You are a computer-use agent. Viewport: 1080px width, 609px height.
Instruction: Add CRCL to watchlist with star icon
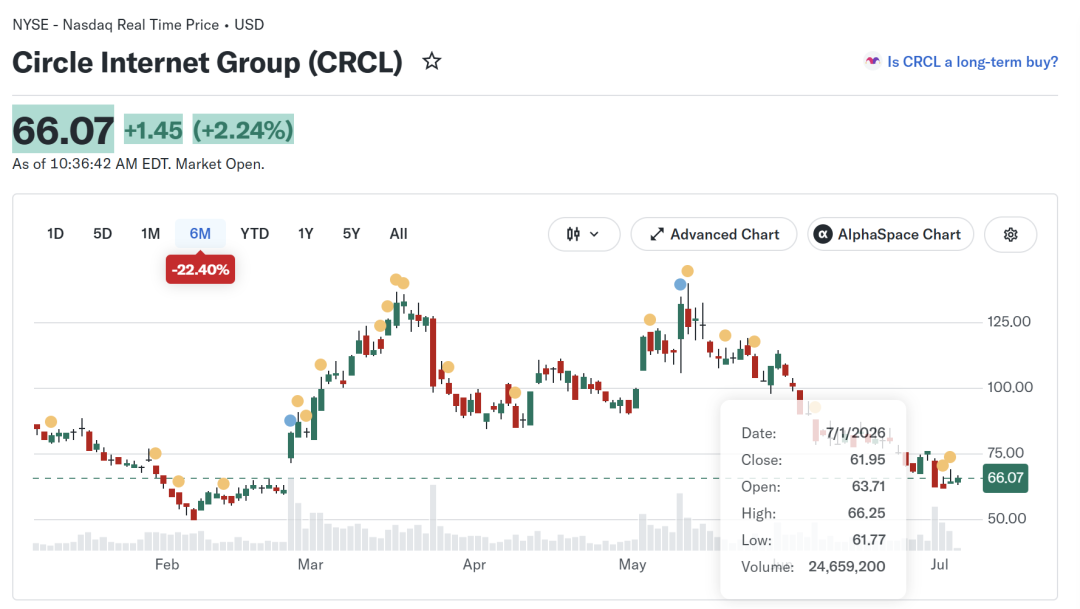click(432, 61)
